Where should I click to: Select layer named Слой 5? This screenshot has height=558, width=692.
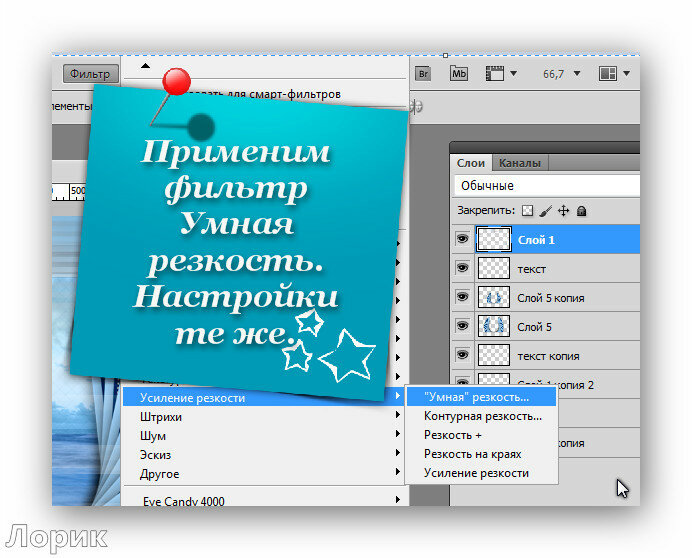534,327
